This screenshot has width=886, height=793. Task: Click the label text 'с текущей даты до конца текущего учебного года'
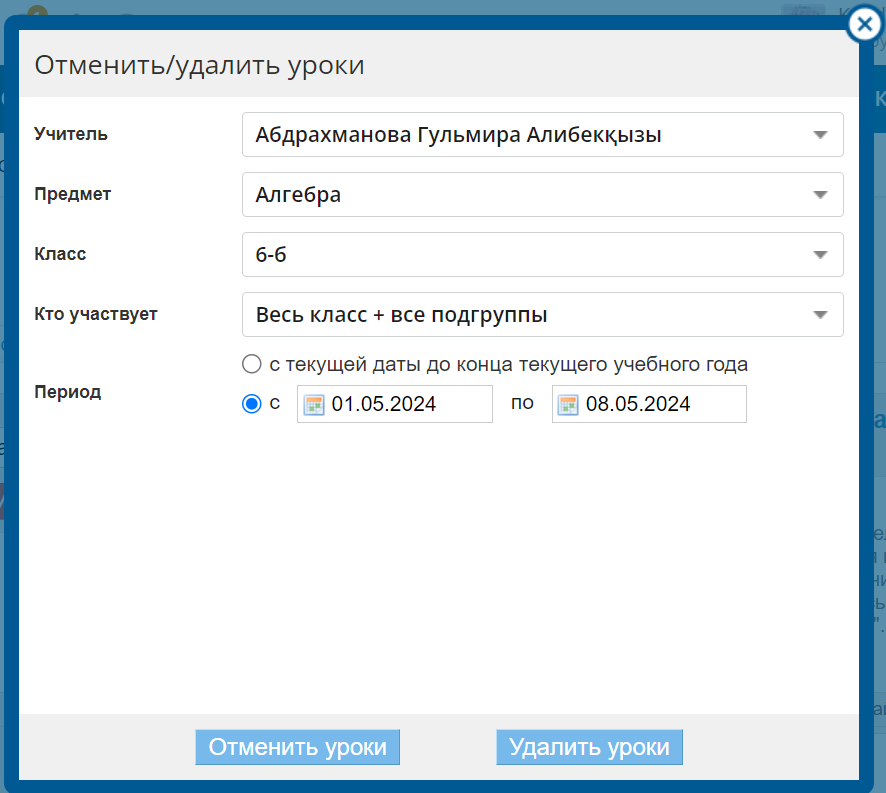508,364
